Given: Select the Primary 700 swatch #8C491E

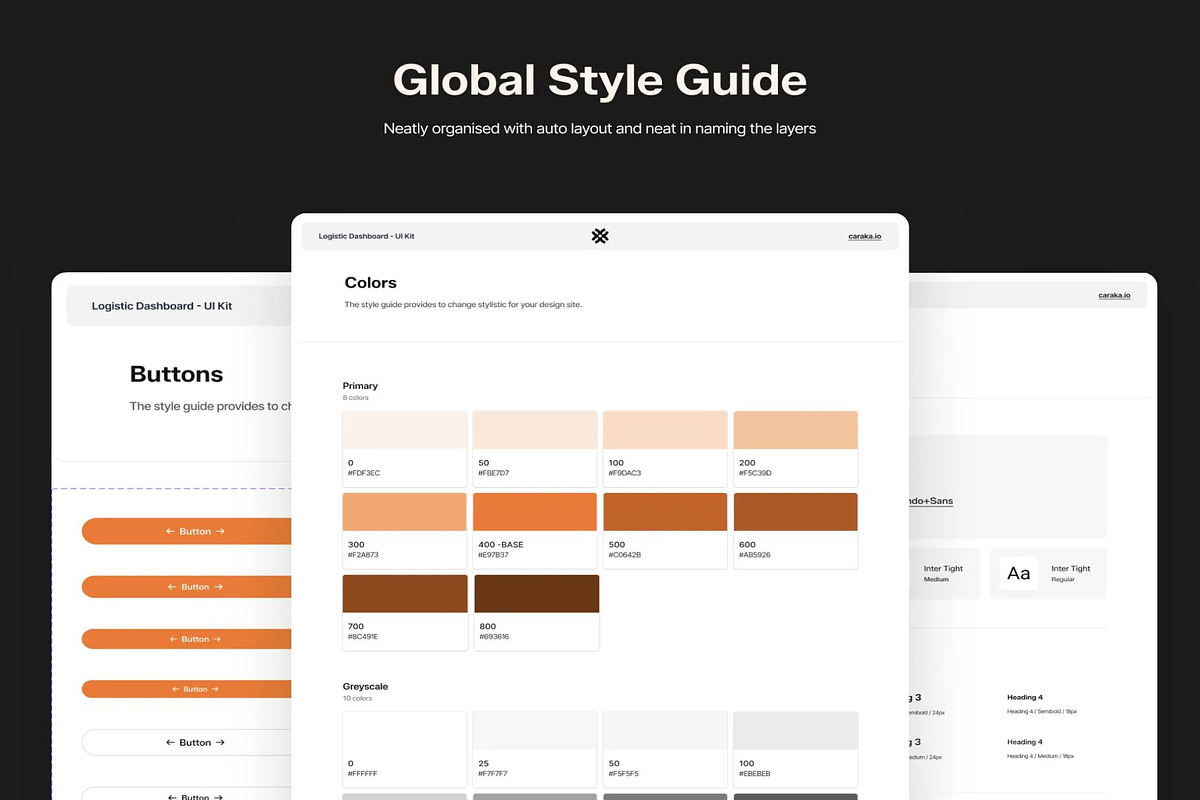Looking at the screenshot, I should point(405,612).
